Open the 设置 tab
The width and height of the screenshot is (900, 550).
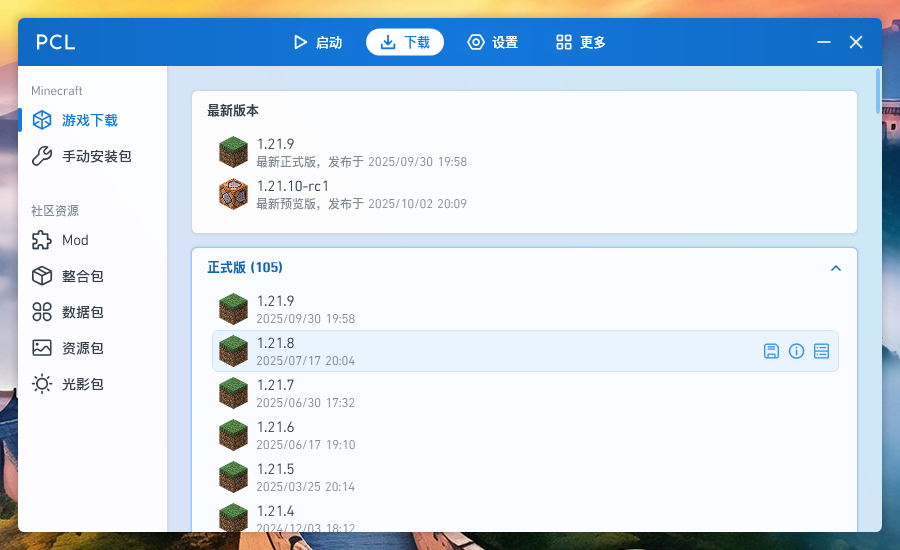[493, 42]
